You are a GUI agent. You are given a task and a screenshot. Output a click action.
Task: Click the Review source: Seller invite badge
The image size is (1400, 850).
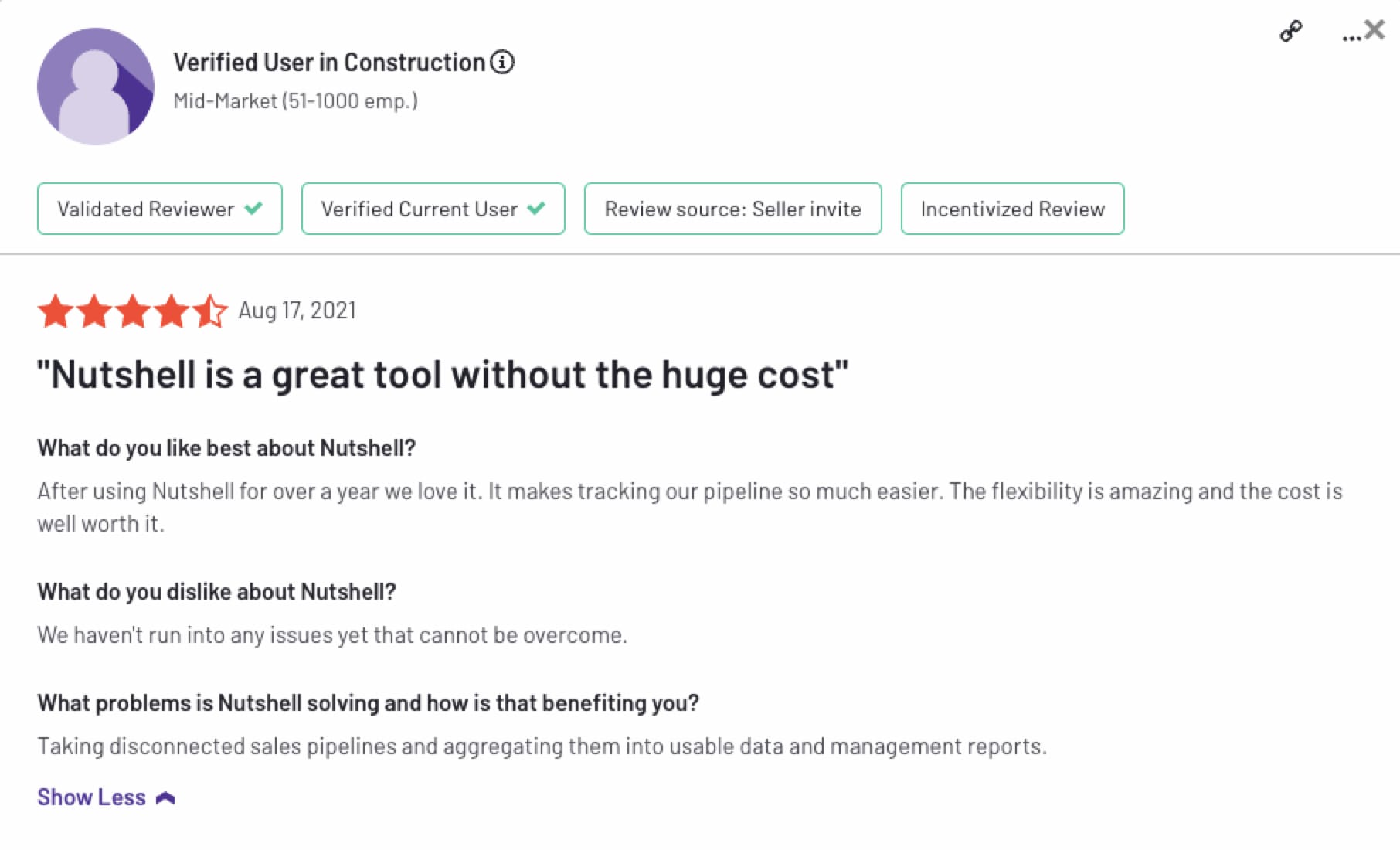[732, 209]
